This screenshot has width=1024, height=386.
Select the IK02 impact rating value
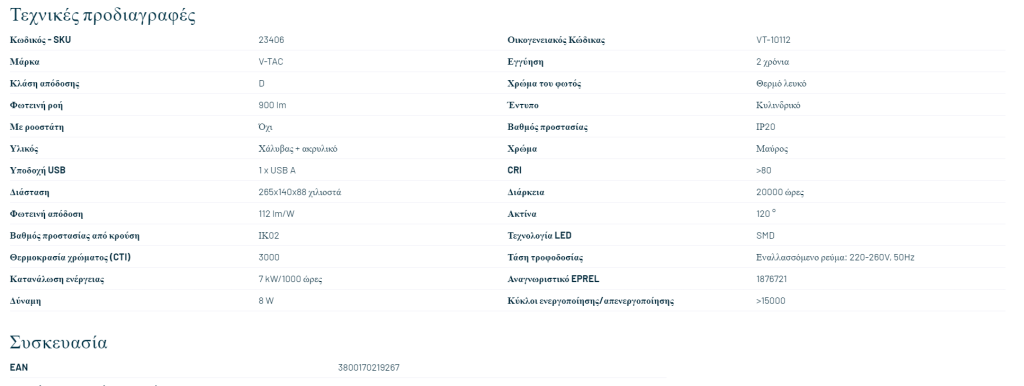(268, 236)
